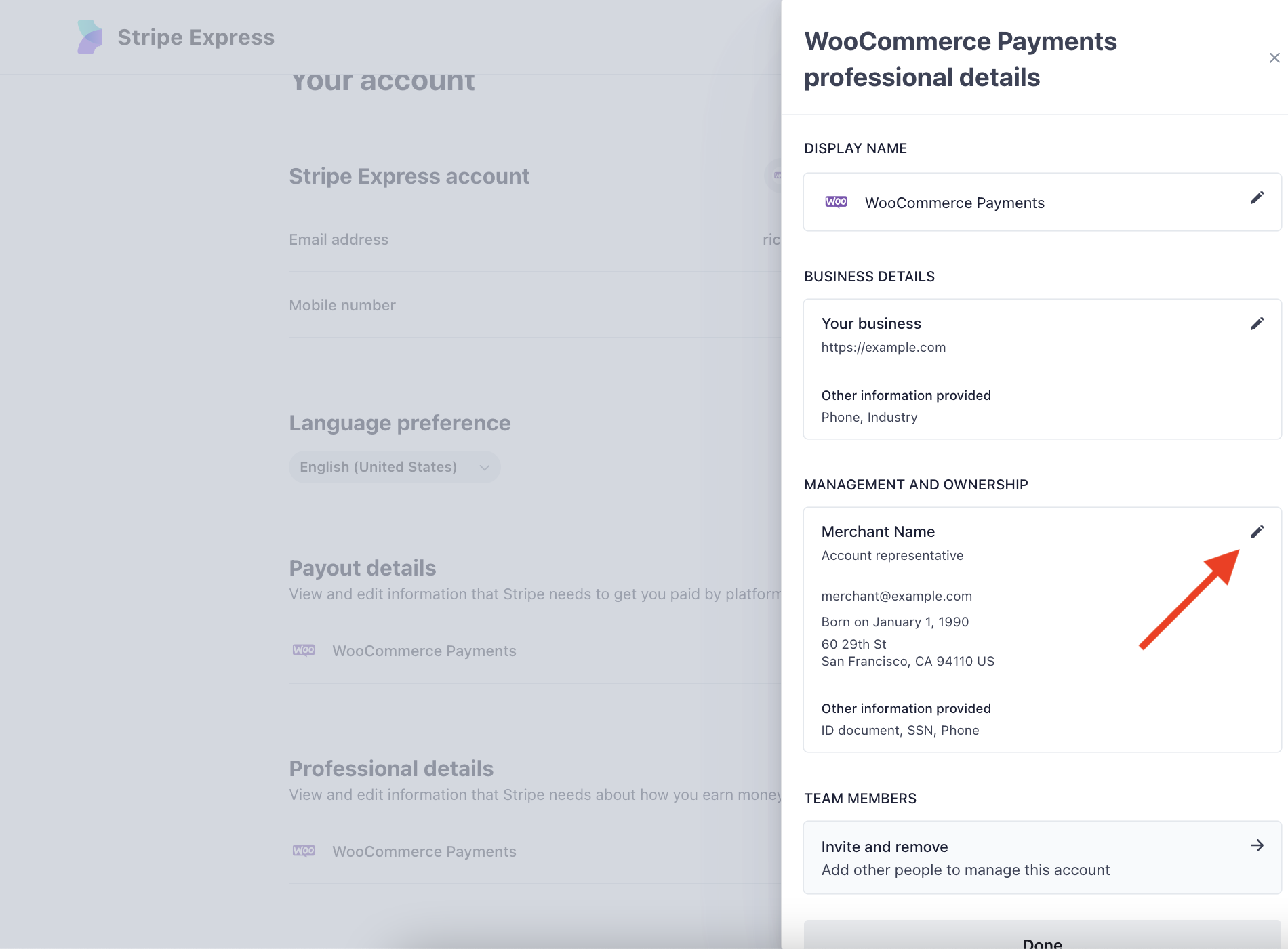Edit Merchant Name account representative details
Image resolution: width=1288 pixels, height=949 pixels.
tap(1257, 532)
